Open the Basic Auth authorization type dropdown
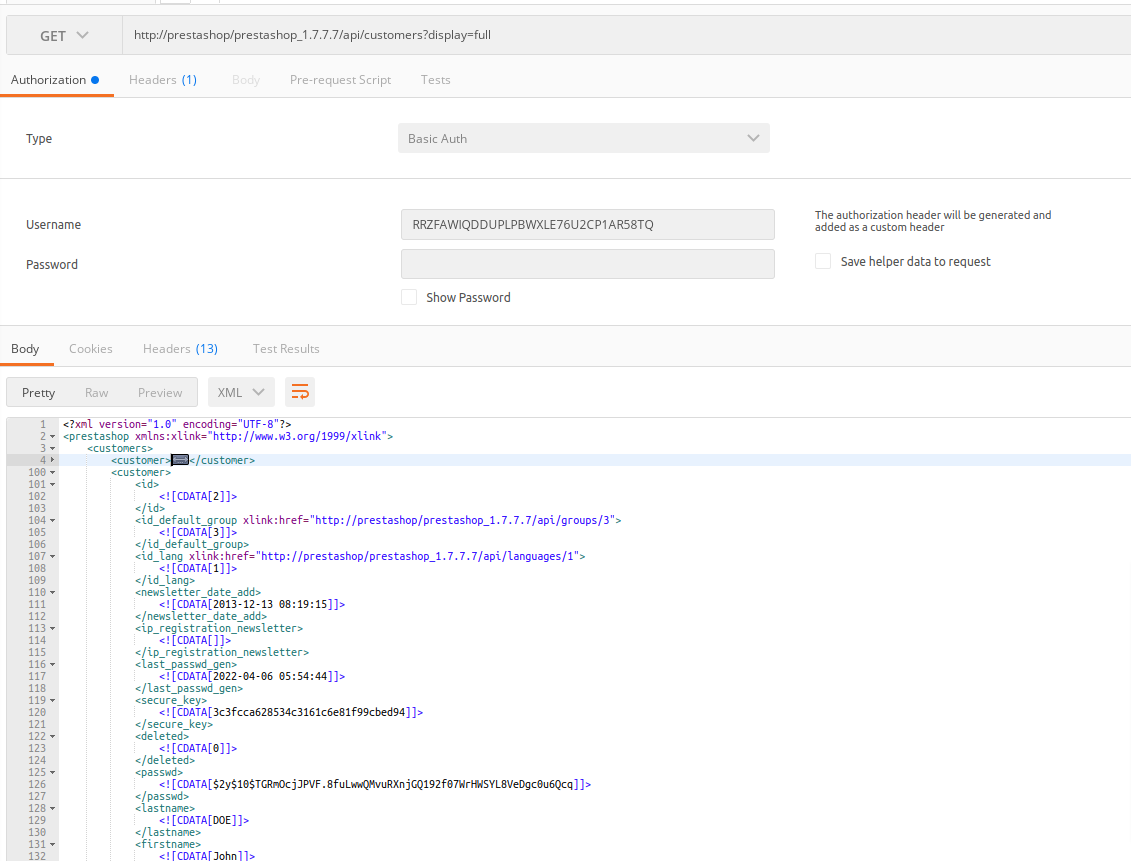This screenshot has width=1131, height=861. click(x=583, y=137)
